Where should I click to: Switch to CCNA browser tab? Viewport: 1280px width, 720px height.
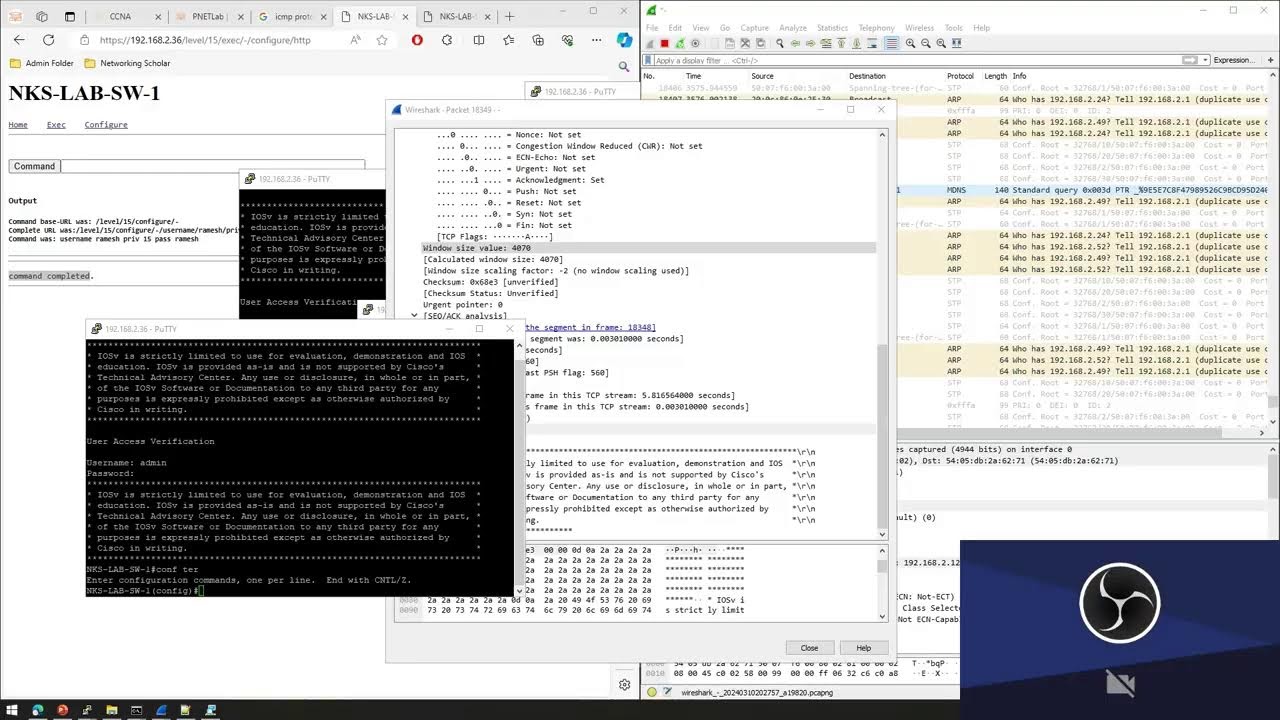pyautogui.click(x=126, y=16)
